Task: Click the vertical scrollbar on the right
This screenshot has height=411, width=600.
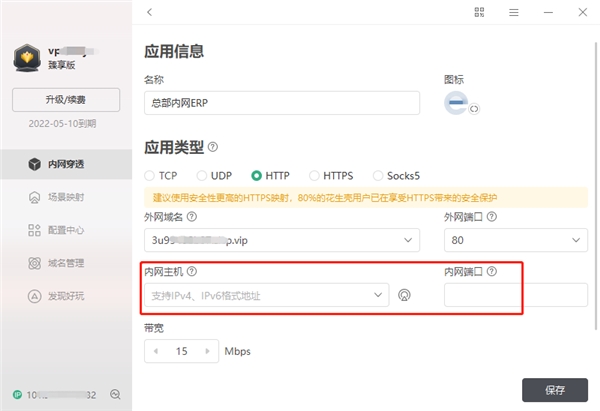Action: [x=596, y=185]
